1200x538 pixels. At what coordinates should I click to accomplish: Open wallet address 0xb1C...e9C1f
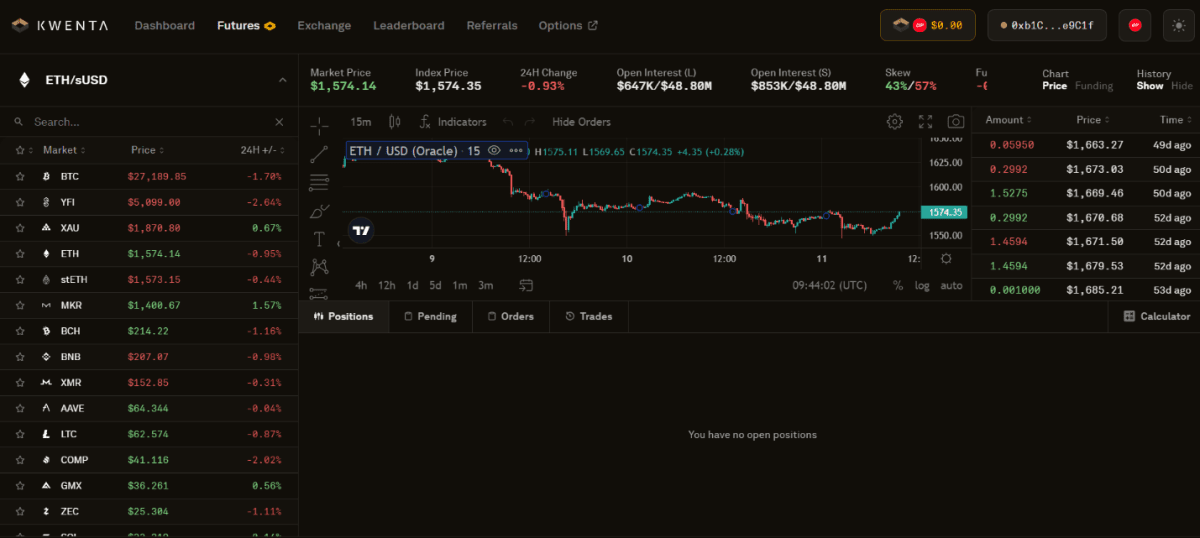click(1047, 25)
